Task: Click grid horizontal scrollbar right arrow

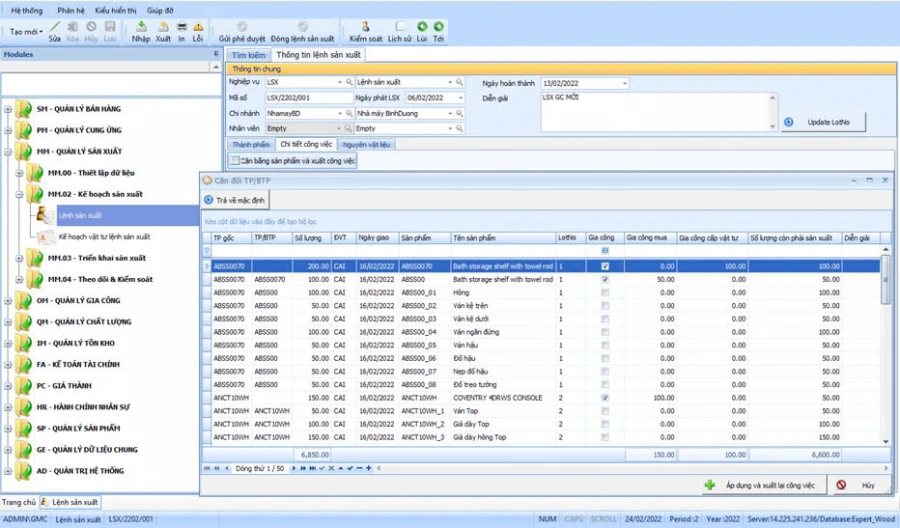Action: 886,468
